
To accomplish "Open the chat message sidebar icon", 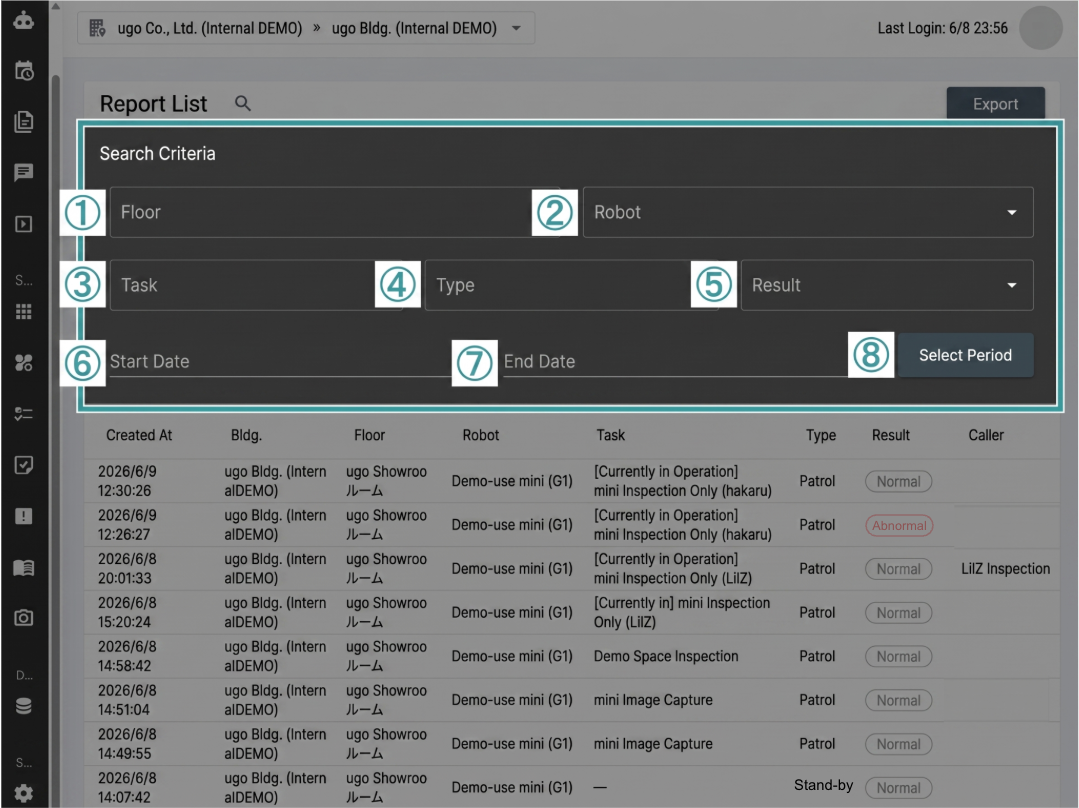I will [x=23, y=173].
